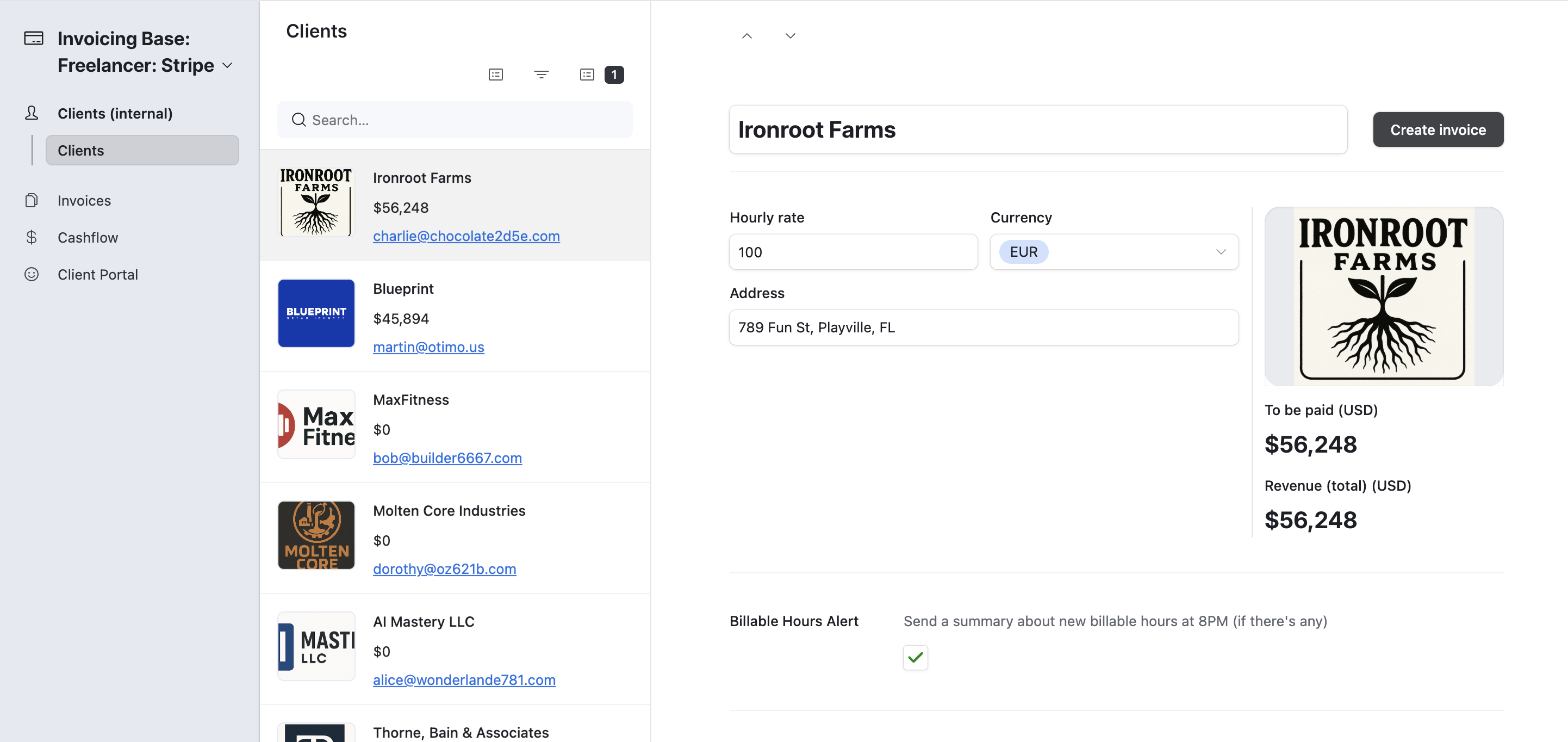Screen dimensions: 1568x742
Task: Go to previous record with up chevron
Action: coord(747,36)
